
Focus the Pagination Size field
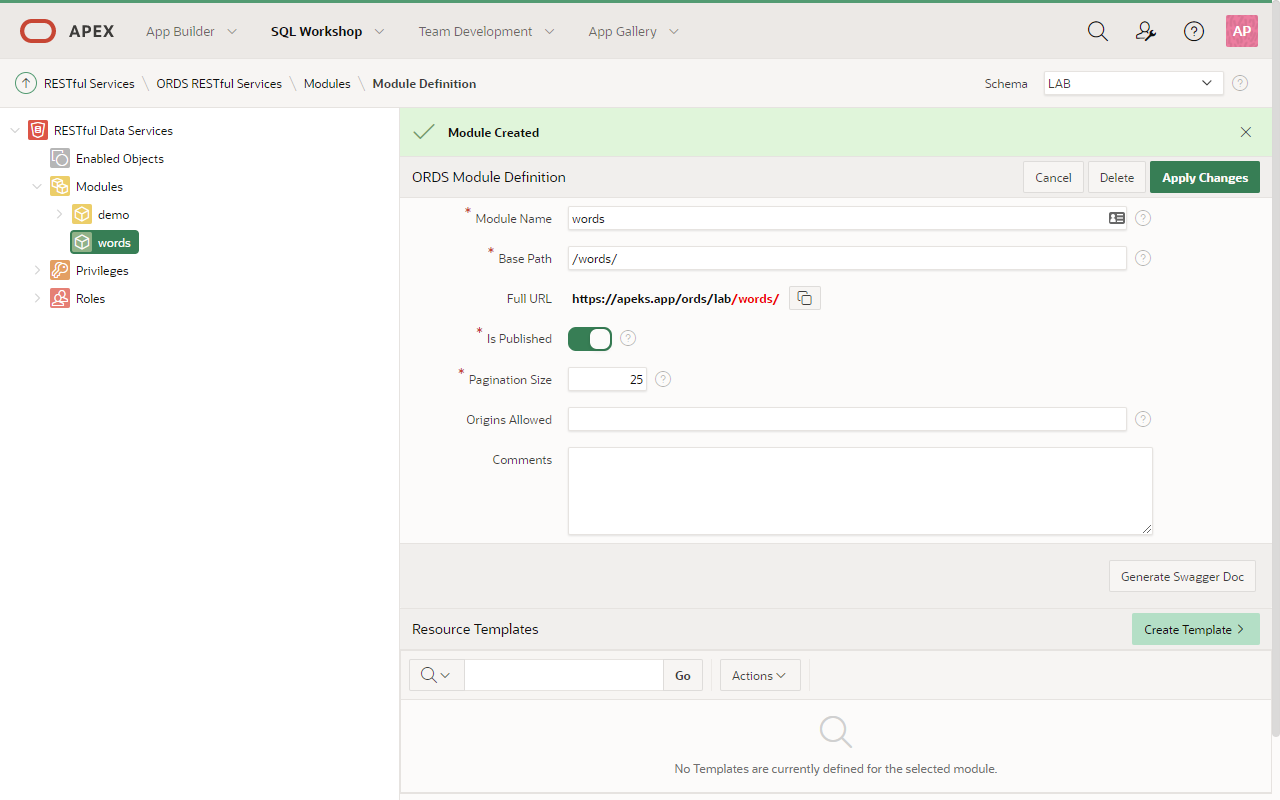click(607, 379)
